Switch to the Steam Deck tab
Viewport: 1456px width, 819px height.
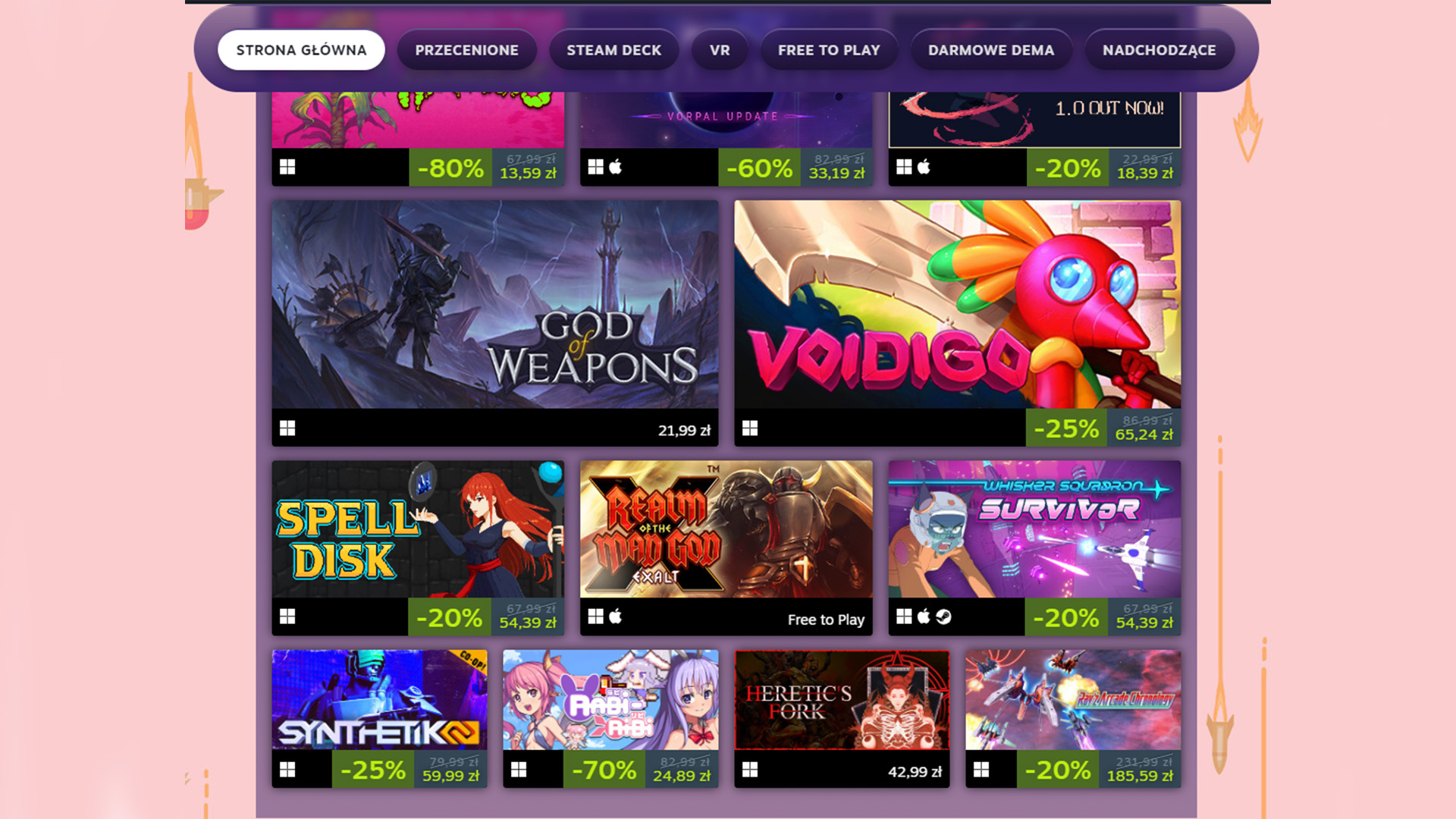pyautogui.click(x=614, y=50)
